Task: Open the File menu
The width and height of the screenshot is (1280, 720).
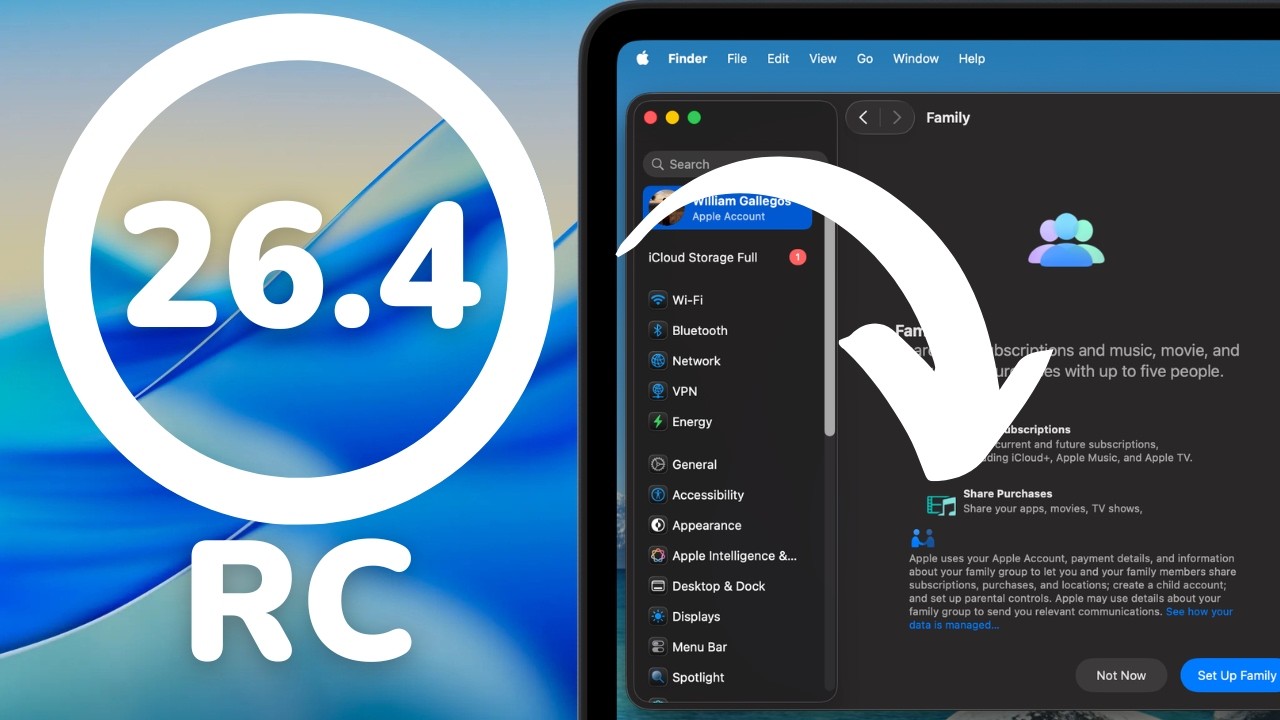Action: (x=737, y=59)
